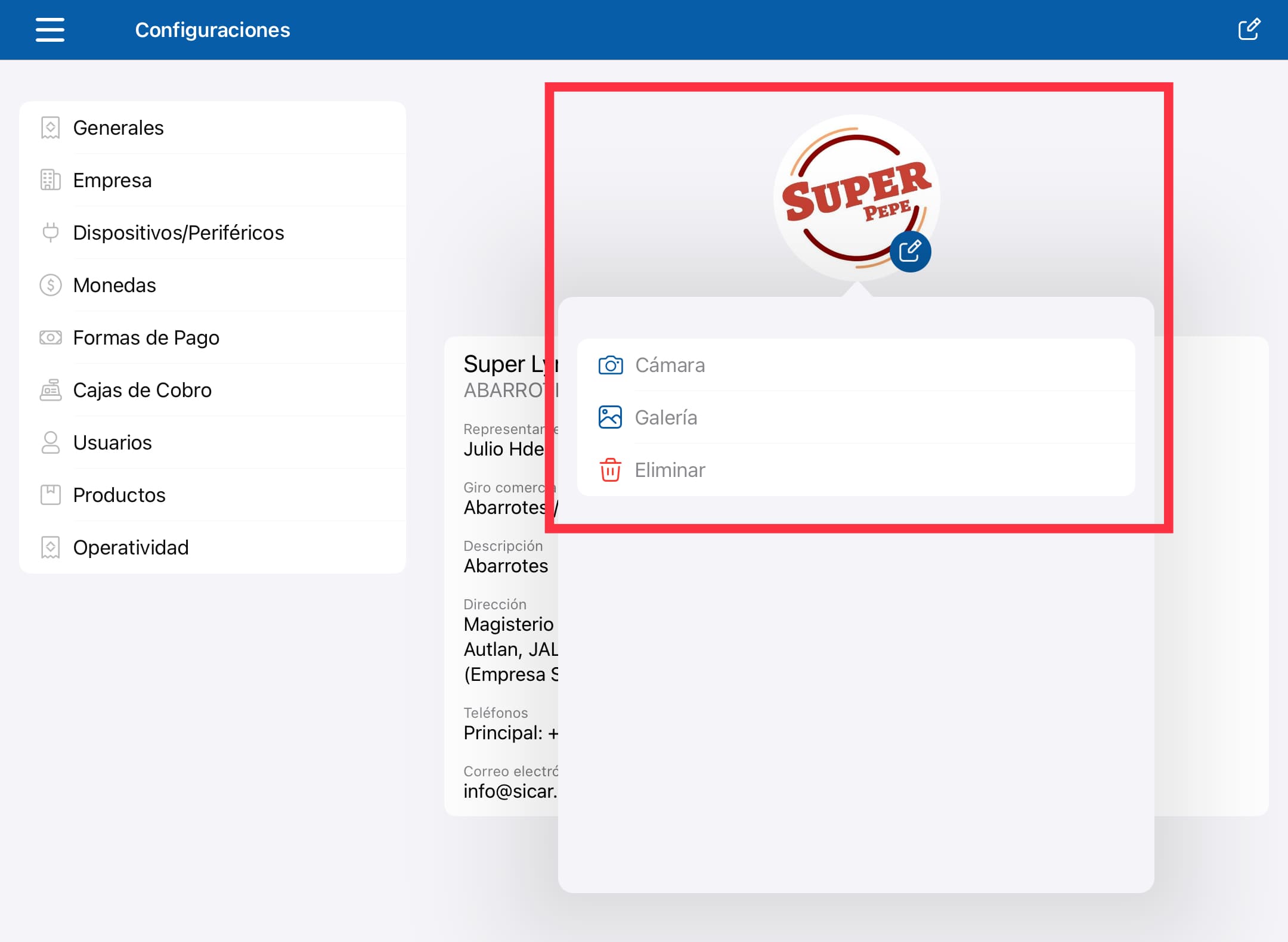Select Eliminar to remove logo

(x=670, y=470)
